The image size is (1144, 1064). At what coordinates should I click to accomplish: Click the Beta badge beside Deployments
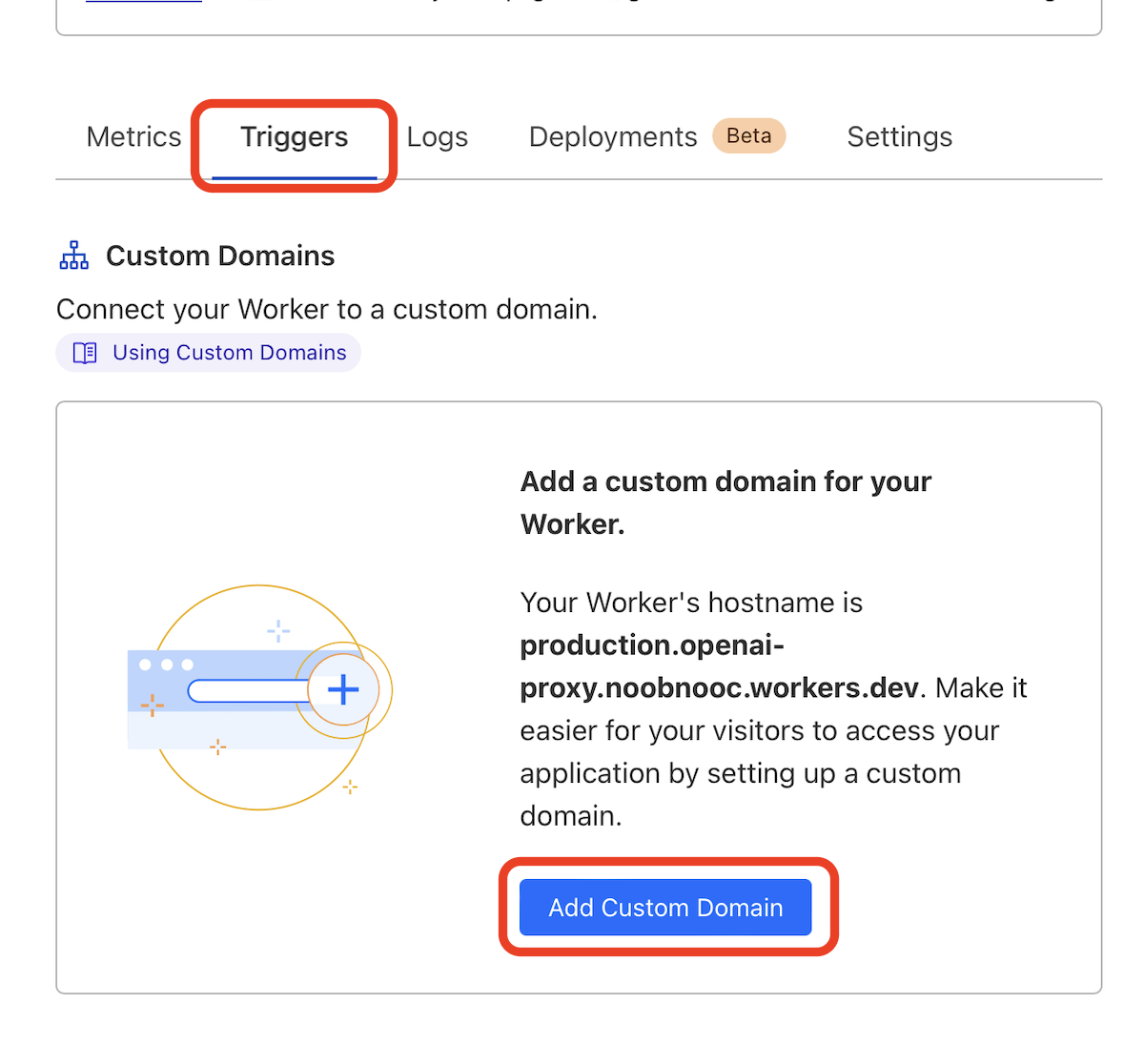coord(748,136)
